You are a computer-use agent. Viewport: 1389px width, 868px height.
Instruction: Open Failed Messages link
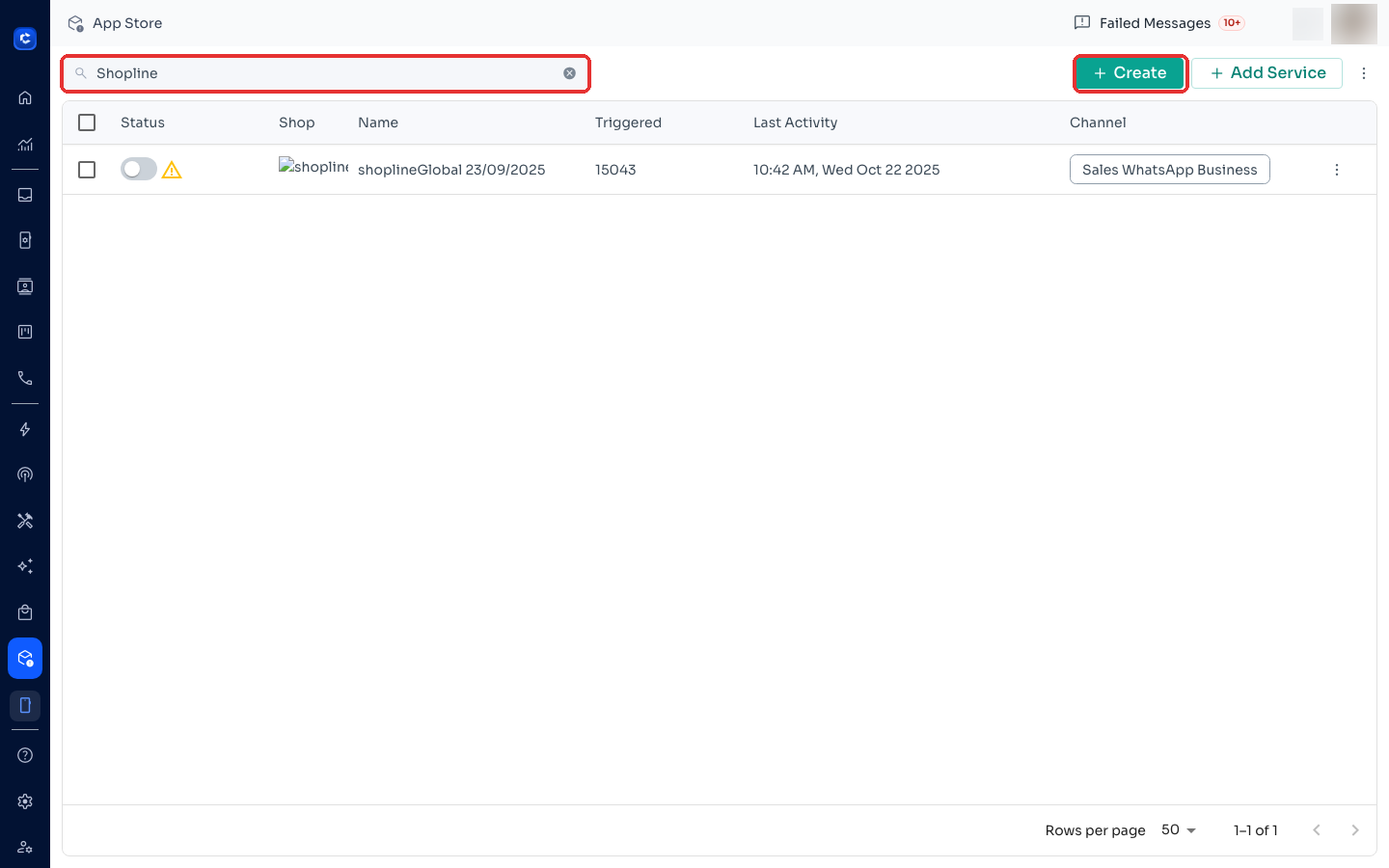(1155, 23)
